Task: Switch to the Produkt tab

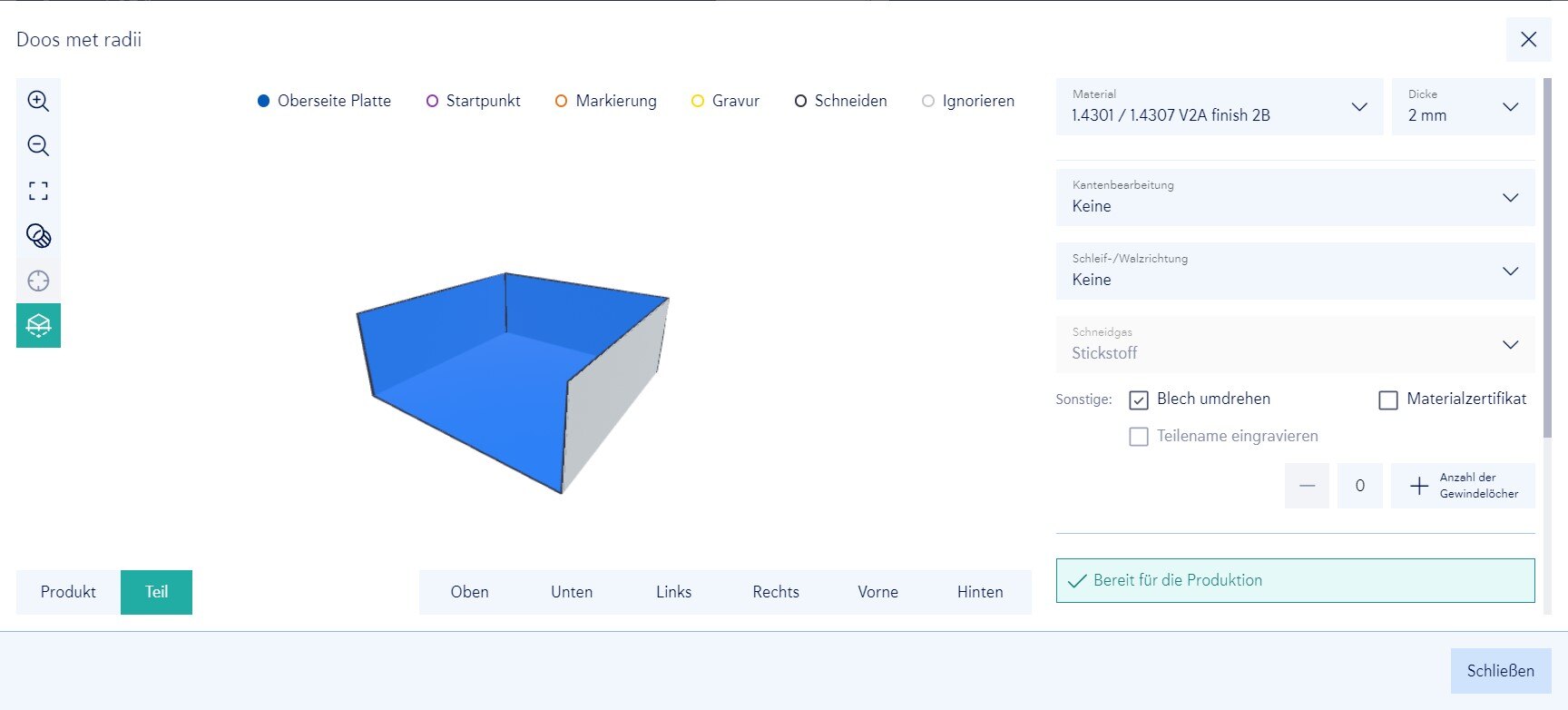Action: pos(68,592)
